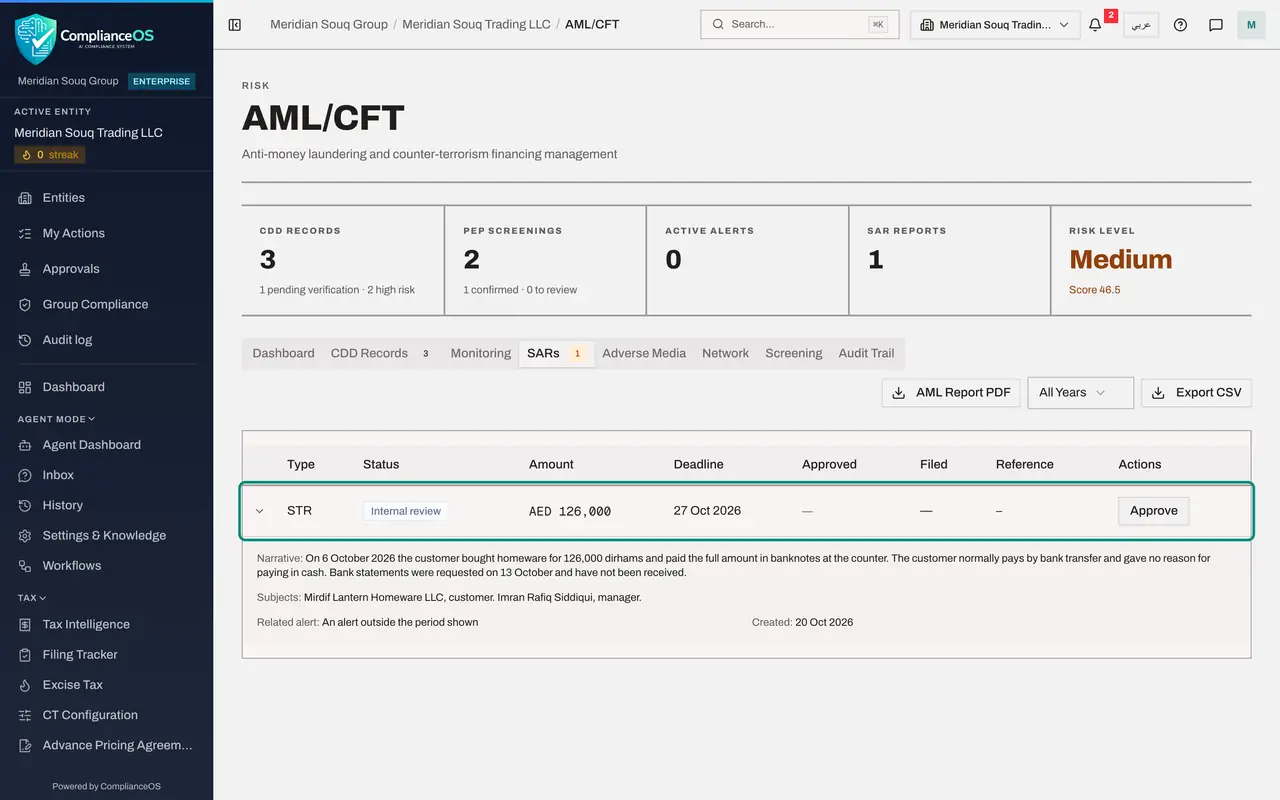1280x800 pixels.
Task: Go to Meridian Souq Group breadcrumb
Action: point(329,24)
